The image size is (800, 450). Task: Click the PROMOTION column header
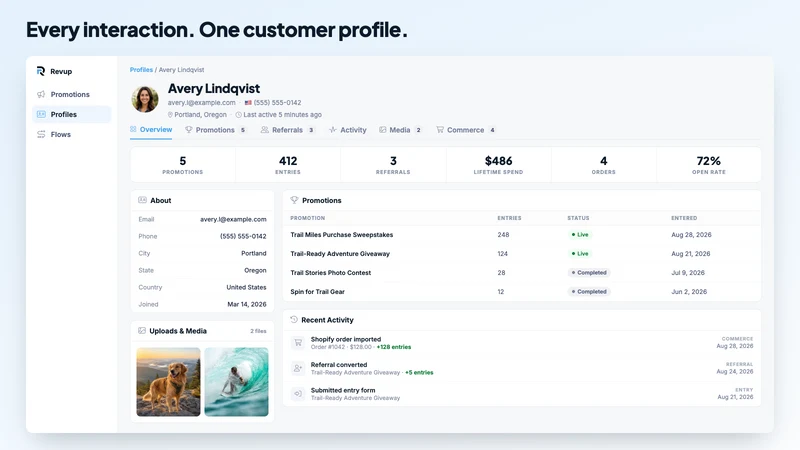308,218
